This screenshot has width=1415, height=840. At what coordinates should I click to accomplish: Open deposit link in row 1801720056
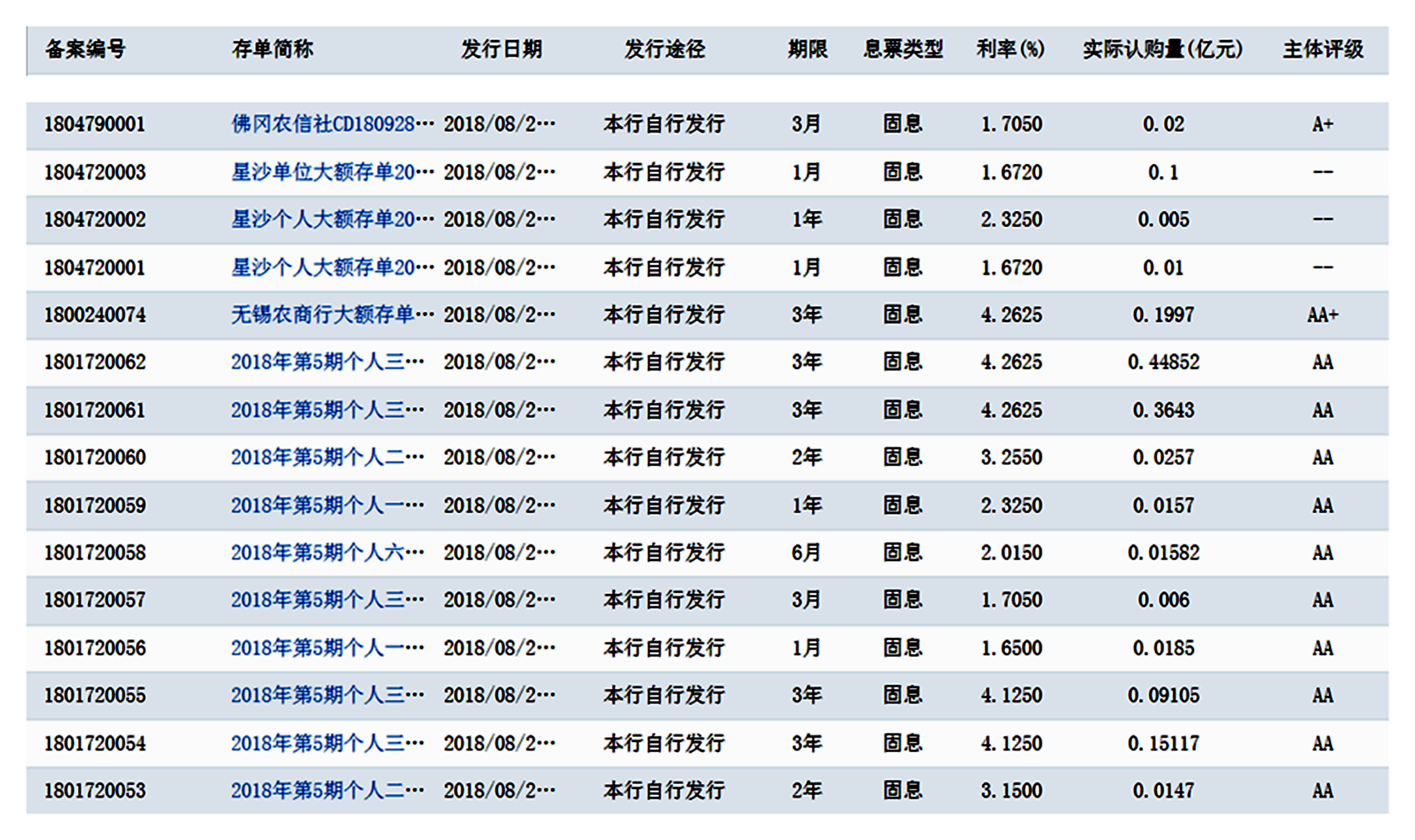coord(327,648)
